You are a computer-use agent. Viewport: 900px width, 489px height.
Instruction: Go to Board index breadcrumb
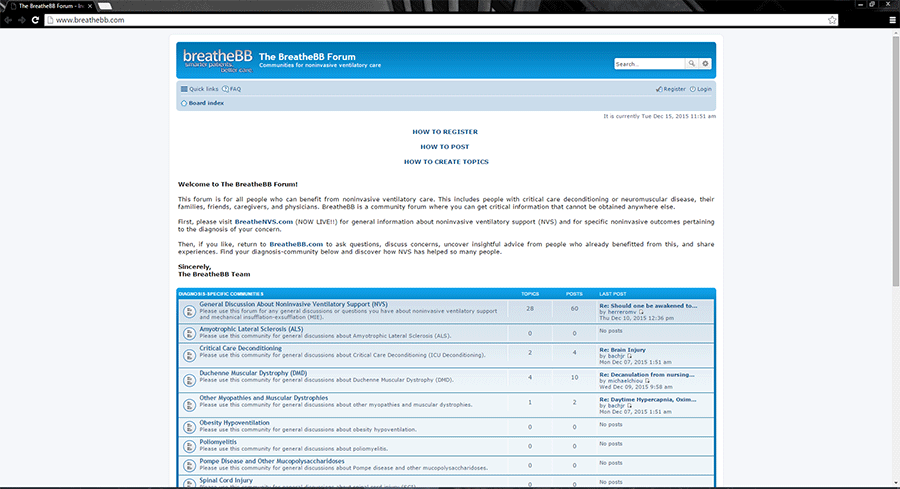pyautogui.click(x=203, y=103)
